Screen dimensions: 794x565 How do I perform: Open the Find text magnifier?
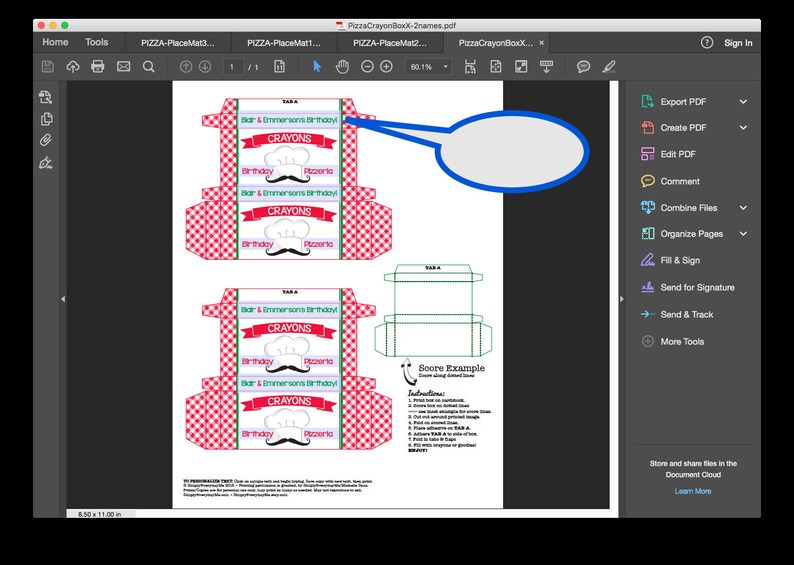[x=148, y=66]
